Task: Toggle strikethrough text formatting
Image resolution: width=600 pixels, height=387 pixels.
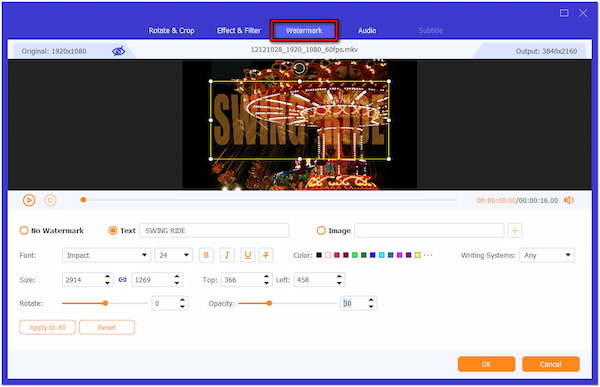Action: coord(266,255)
